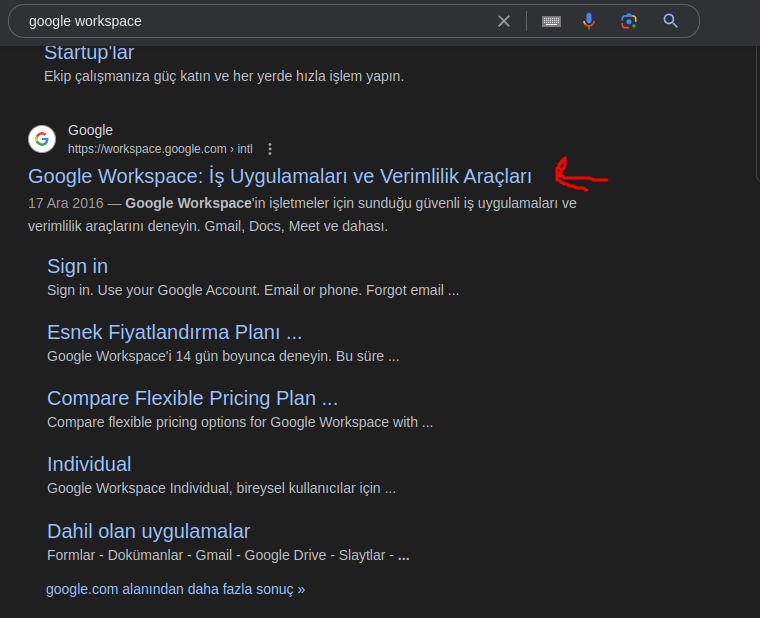Image resolution: width=760 pixels, height=618 pixels.
Task: Open 'Compare Flexible Pricing Plan ...' sitelink
Action: pyautogui.click(x=192, y=398)
